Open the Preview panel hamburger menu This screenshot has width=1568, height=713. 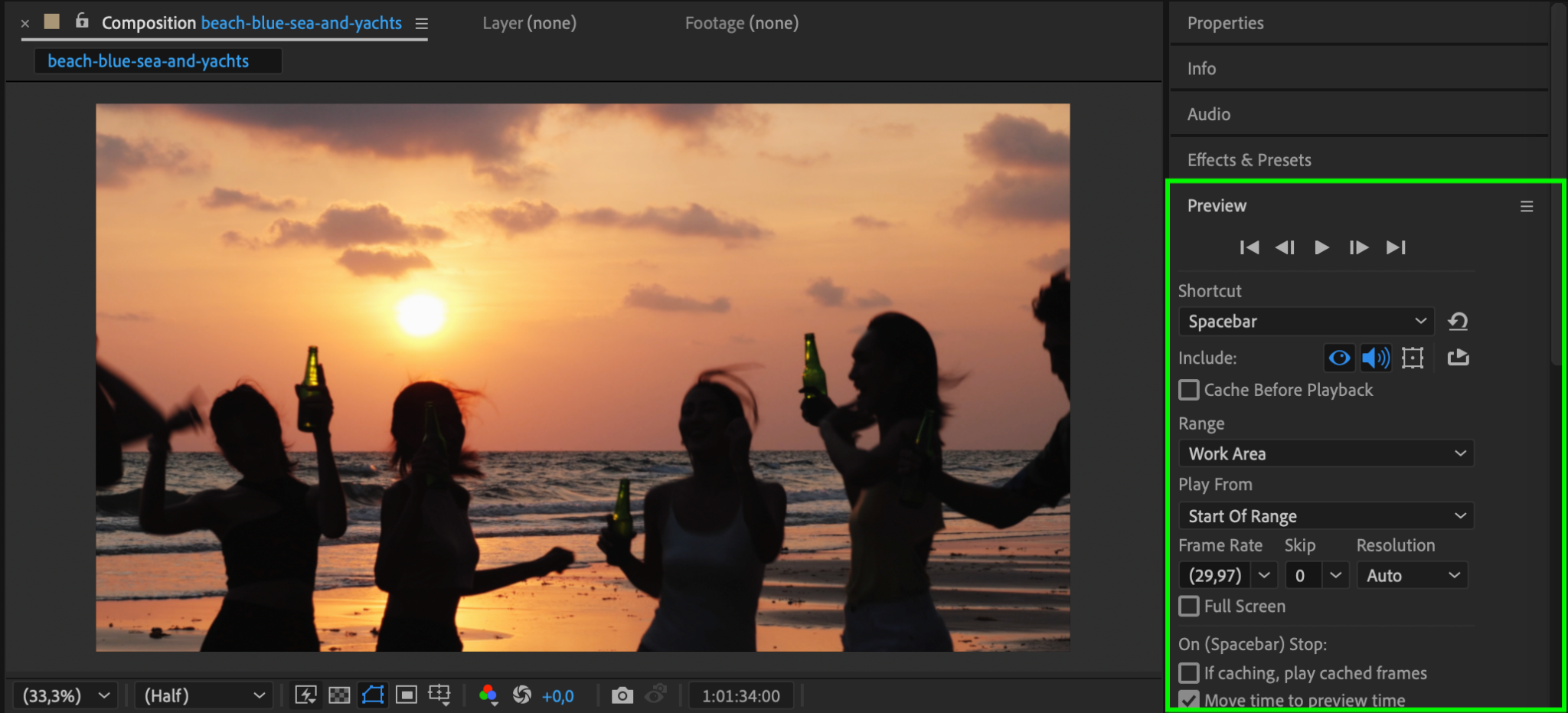(1526, 206)
